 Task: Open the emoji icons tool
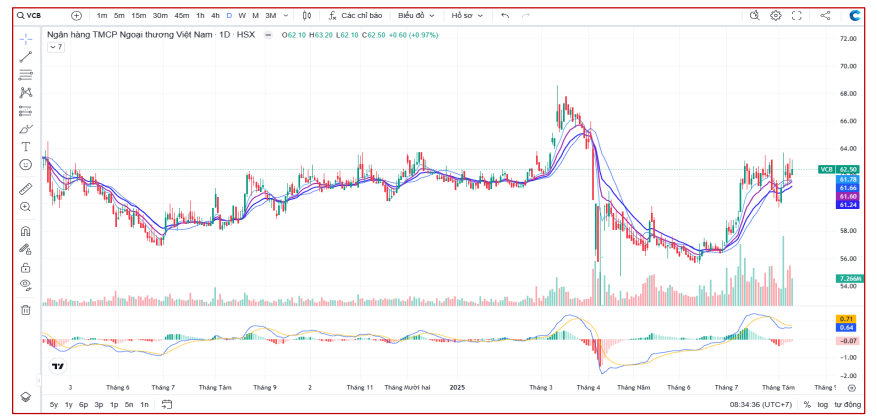26,164
